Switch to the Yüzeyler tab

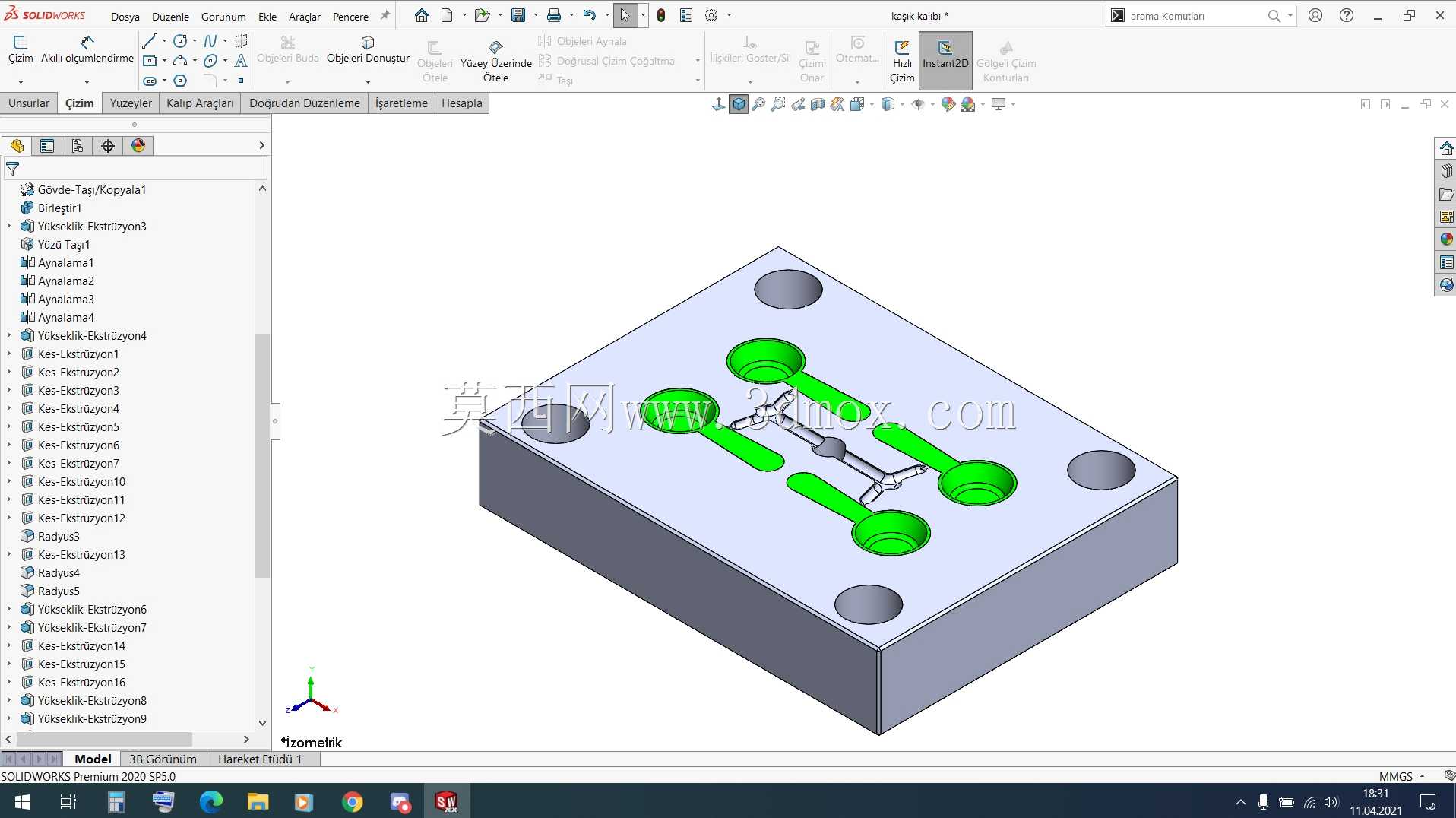[131, 103]
